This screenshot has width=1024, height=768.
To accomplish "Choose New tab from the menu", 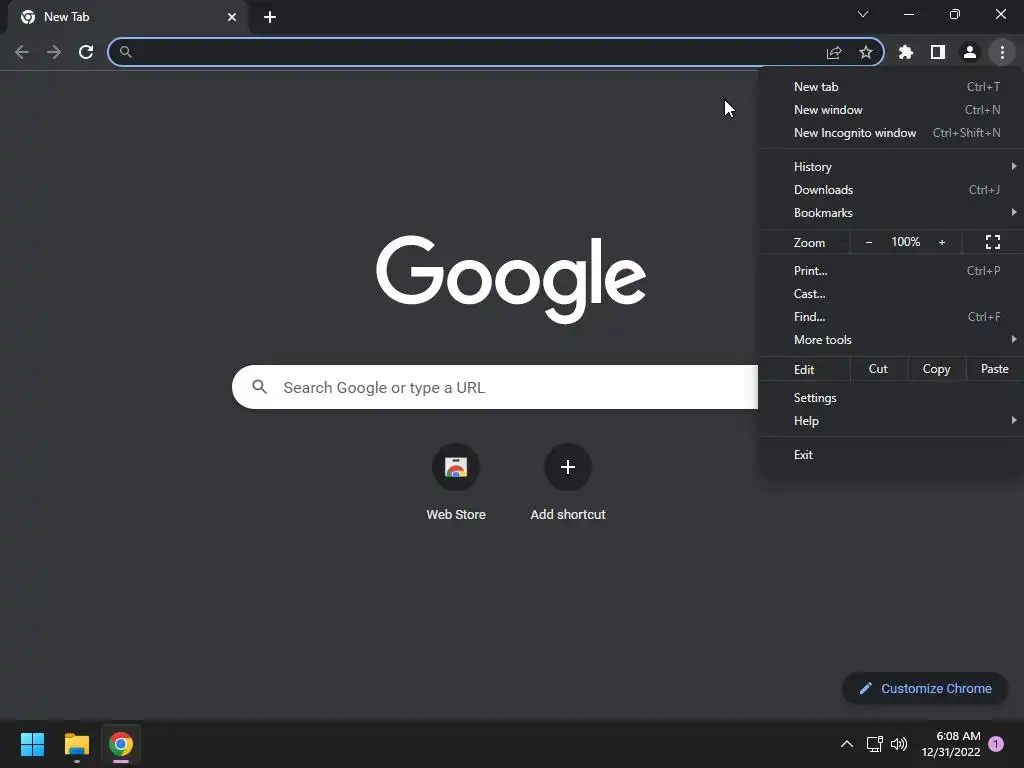I will pyautogui.click(x=891, y=87).
